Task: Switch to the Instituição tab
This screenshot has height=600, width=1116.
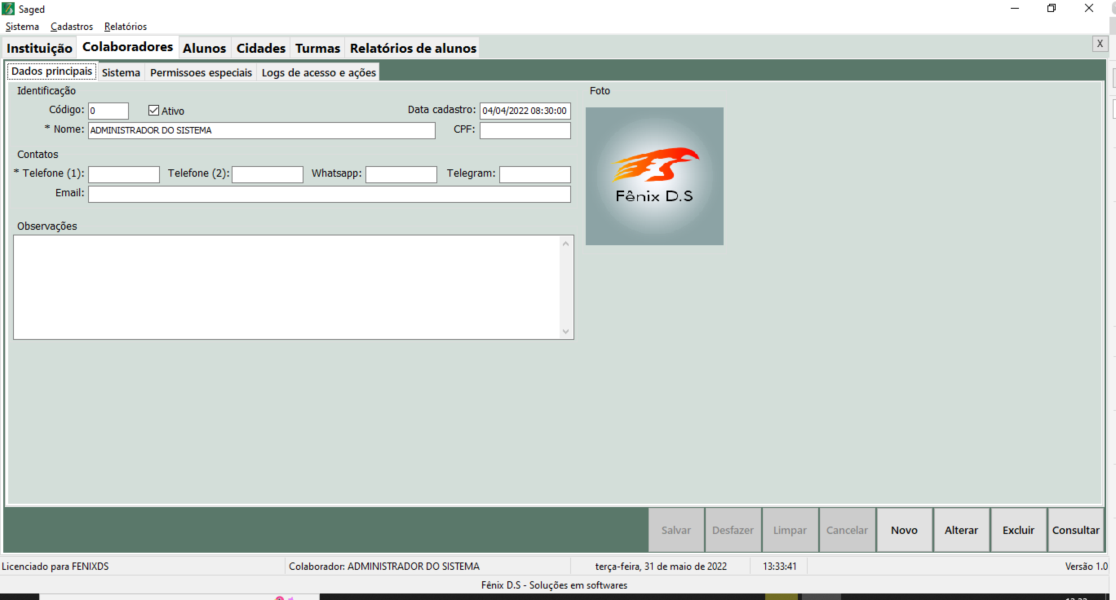Action: pyautogui.click(x=40, y=48)
